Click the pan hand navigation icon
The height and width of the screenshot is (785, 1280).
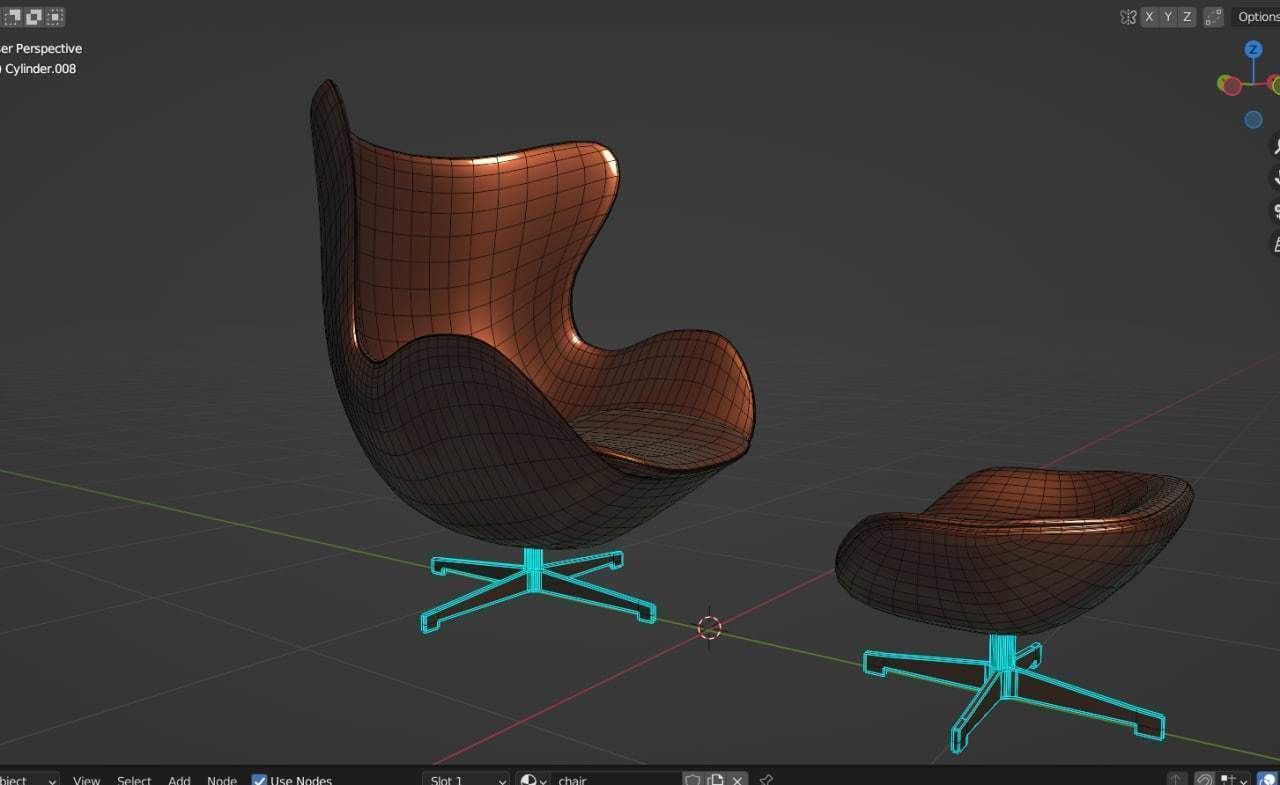pyautogui.click(x=1275, y=178)
